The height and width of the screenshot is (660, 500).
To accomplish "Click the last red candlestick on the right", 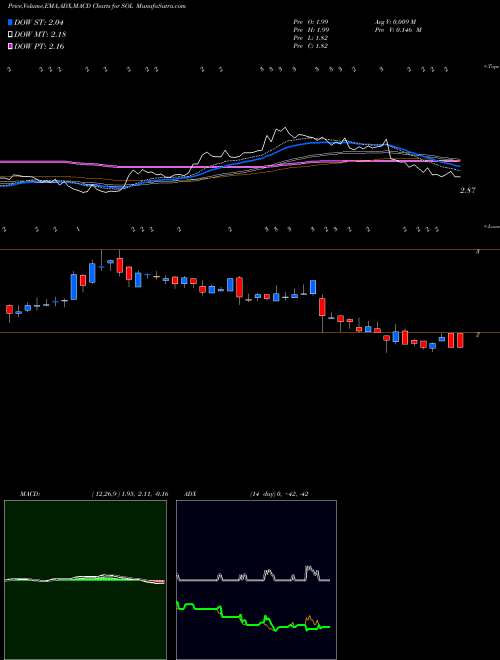I will pyautogui.click(x=460, y=340).
